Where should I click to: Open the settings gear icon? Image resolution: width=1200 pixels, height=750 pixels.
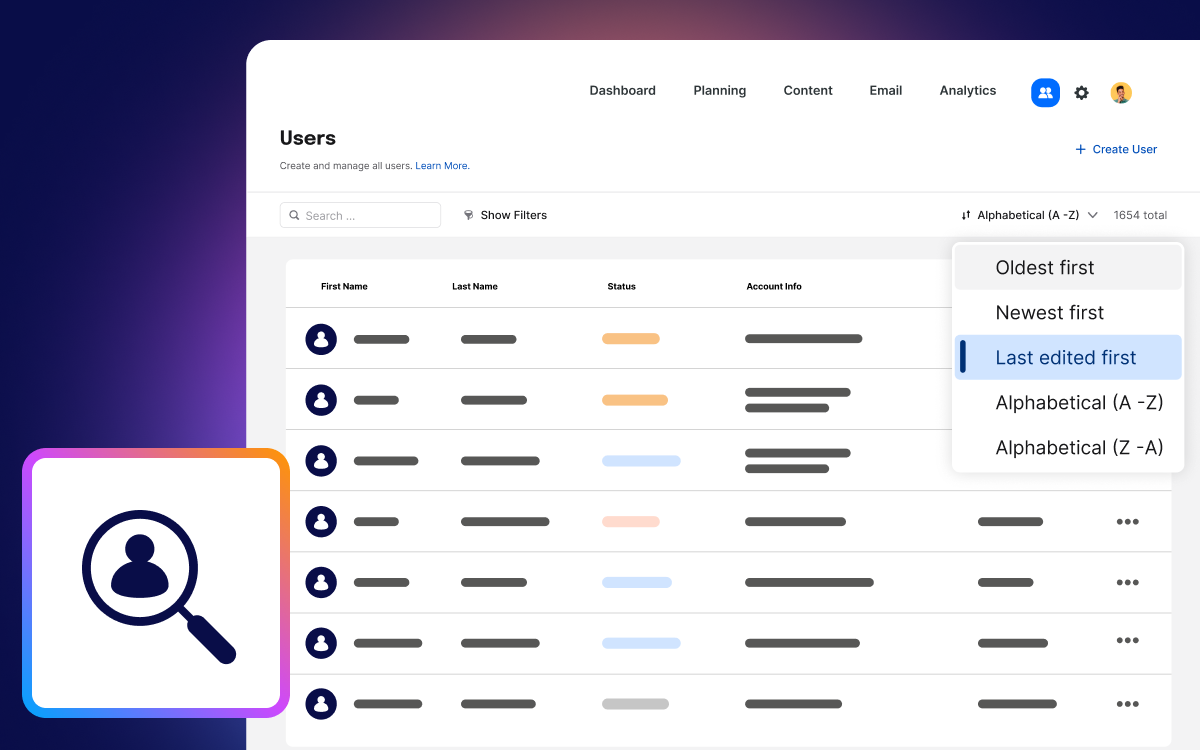tap(1081, 93)
